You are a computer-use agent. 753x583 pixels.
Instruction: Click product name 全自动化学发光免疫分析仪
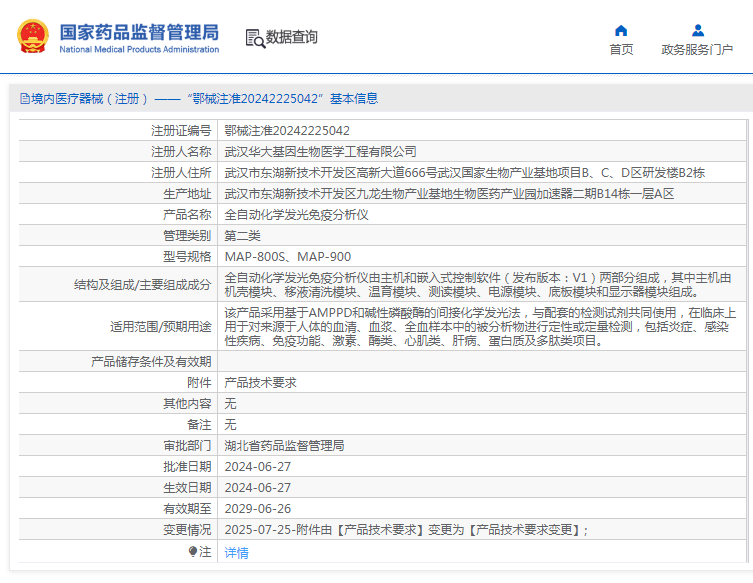pyautogui.click(x=296, y=215)
